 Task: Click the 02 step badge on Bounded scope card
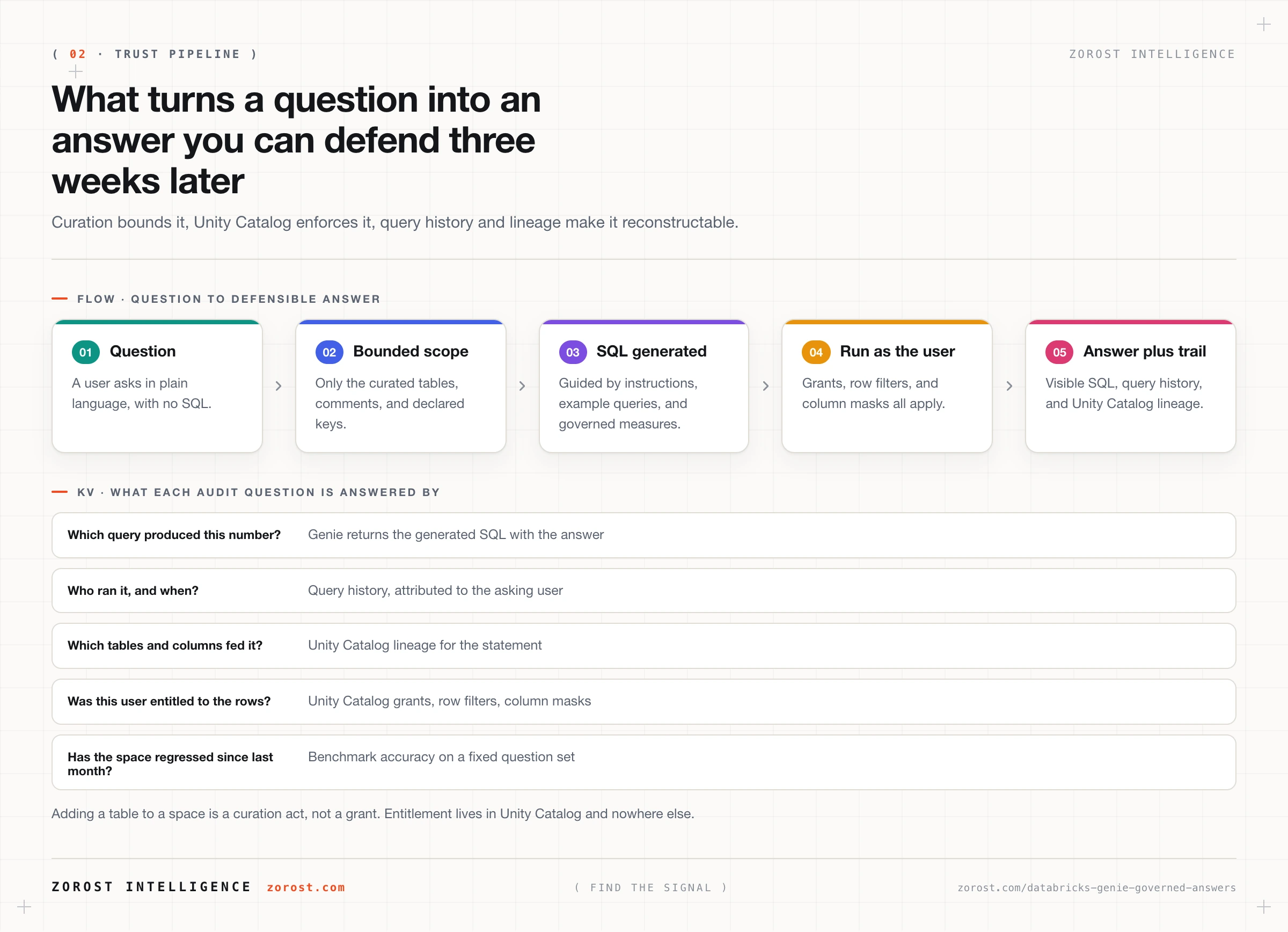pos(330,352)
